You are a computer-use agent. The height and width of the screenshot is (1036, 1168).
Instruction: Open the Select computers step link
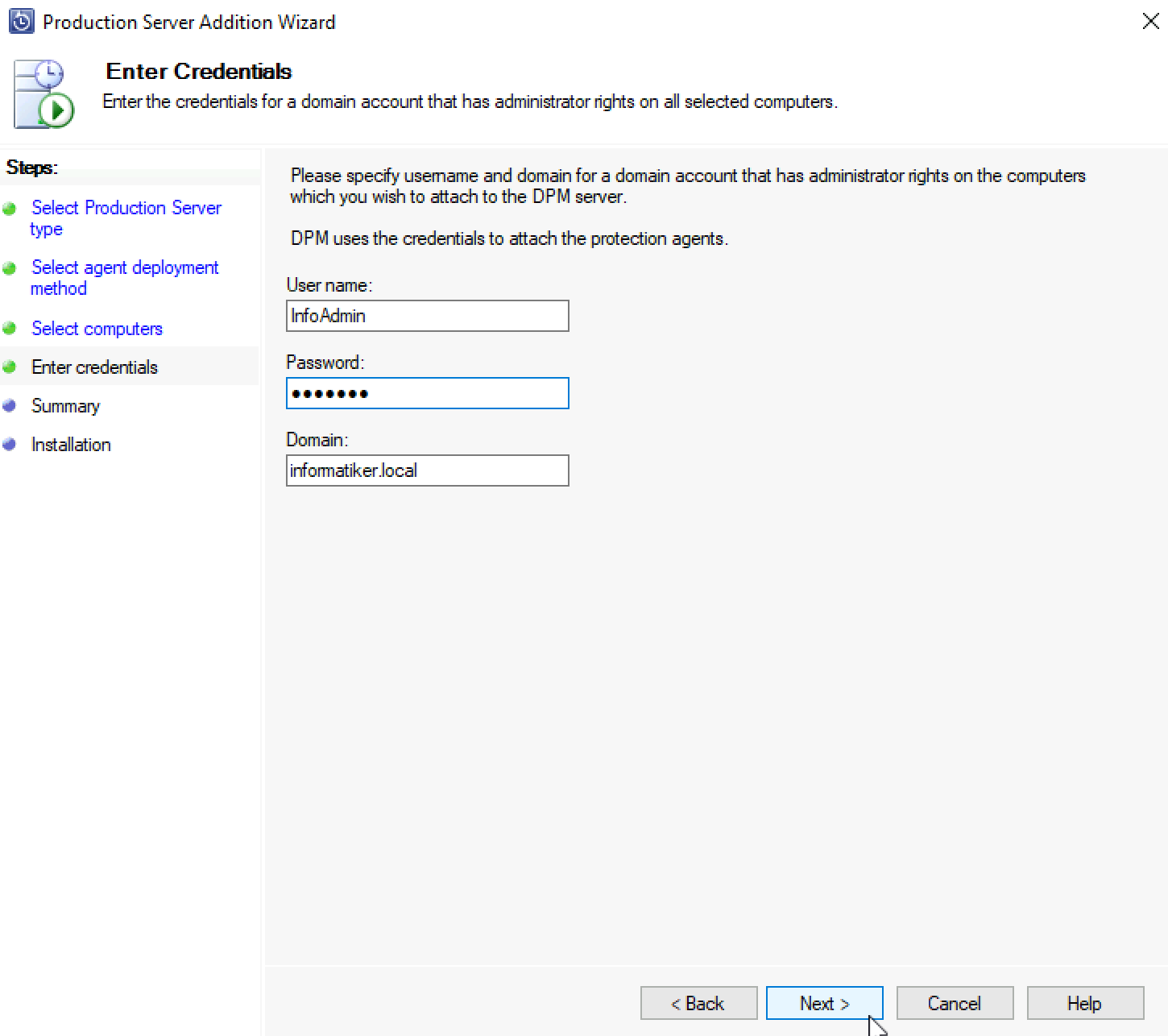point(97,329)
